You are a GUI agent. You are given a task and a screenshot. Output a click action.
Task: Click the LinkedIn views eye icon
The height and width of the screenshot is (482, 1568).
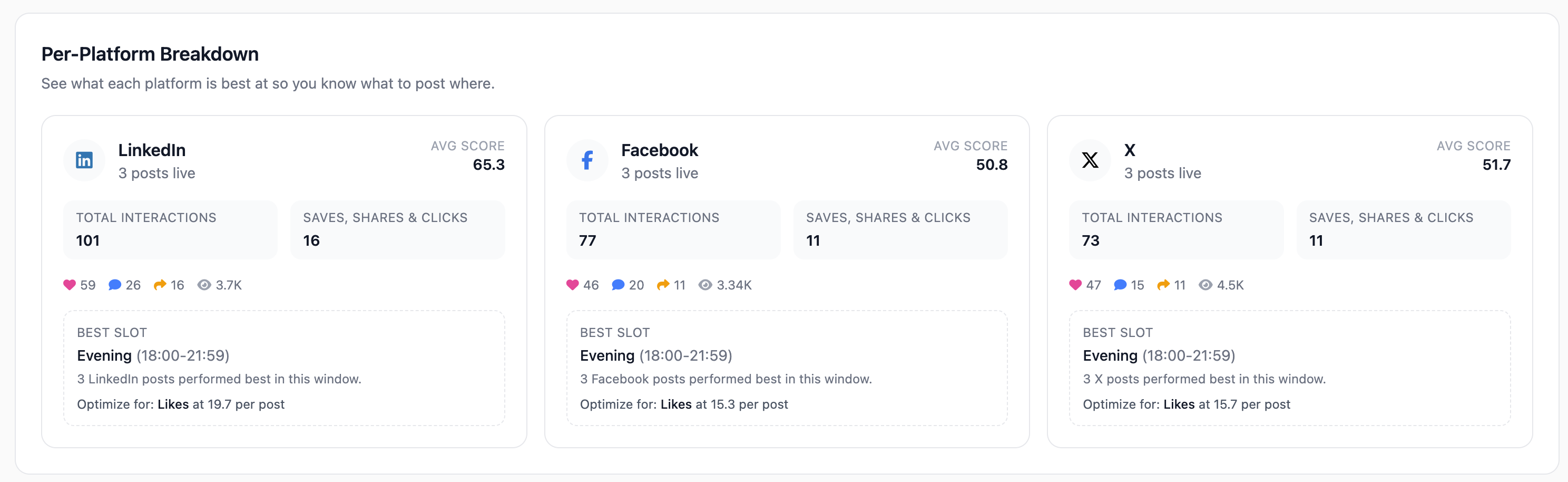pos(204,285)
